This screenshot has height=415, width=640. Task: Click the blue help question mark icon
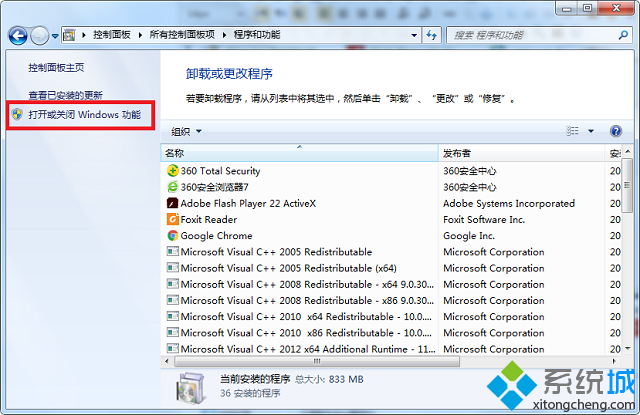[x=616, y=131]
